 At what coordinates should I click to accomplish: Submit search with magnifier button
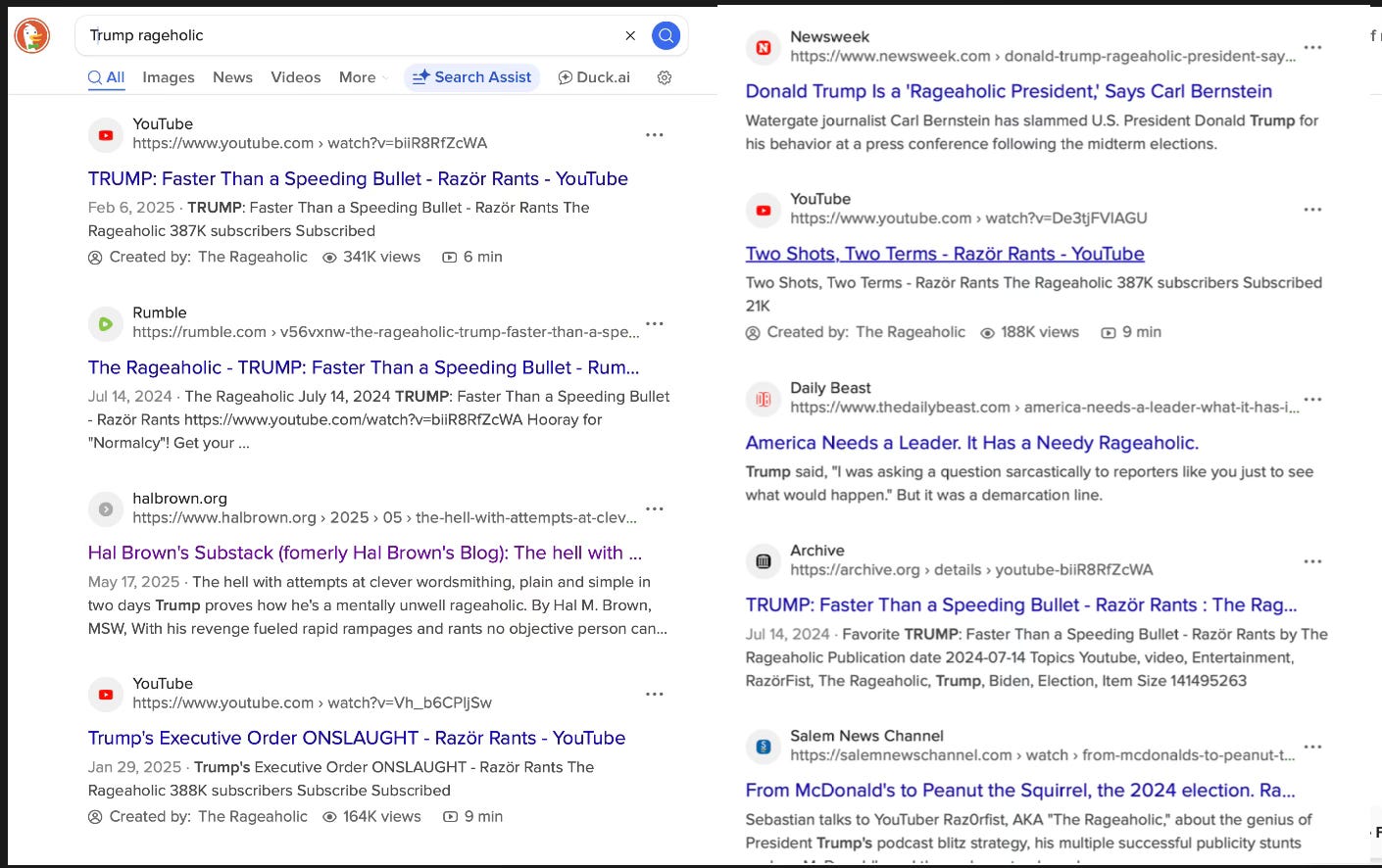tap(666, 35)
